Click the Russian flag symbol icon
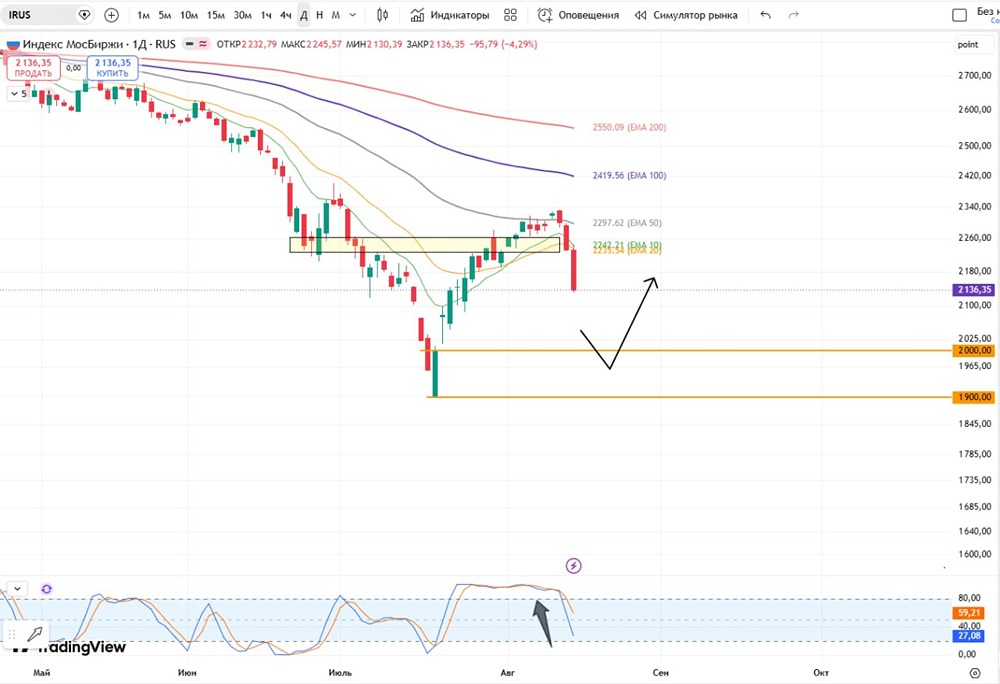 13,44
